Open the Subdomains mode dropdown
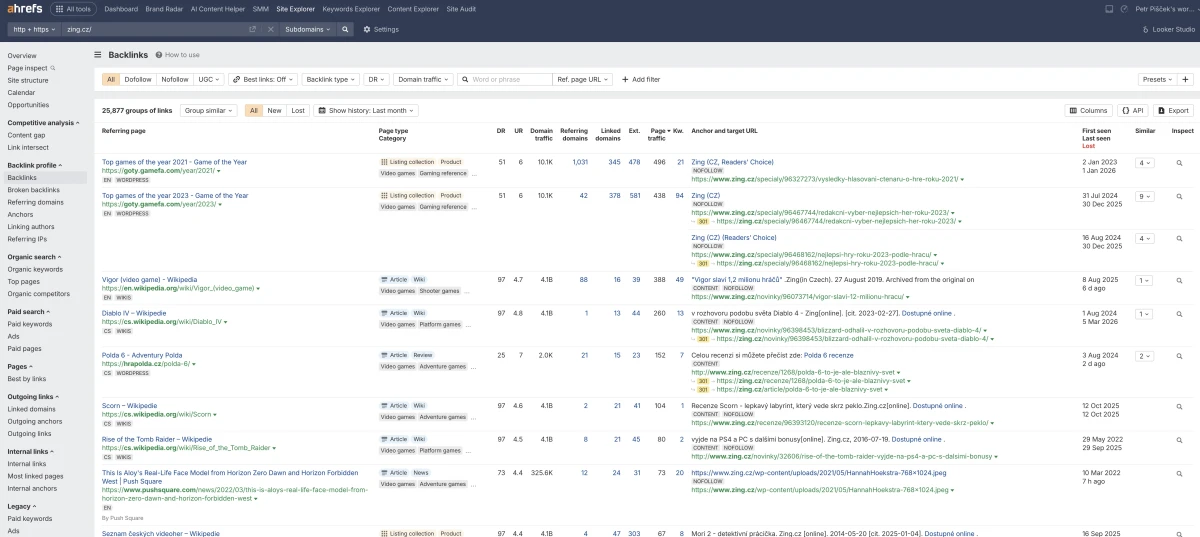1200x537 pixels. [x=309, y=29]
